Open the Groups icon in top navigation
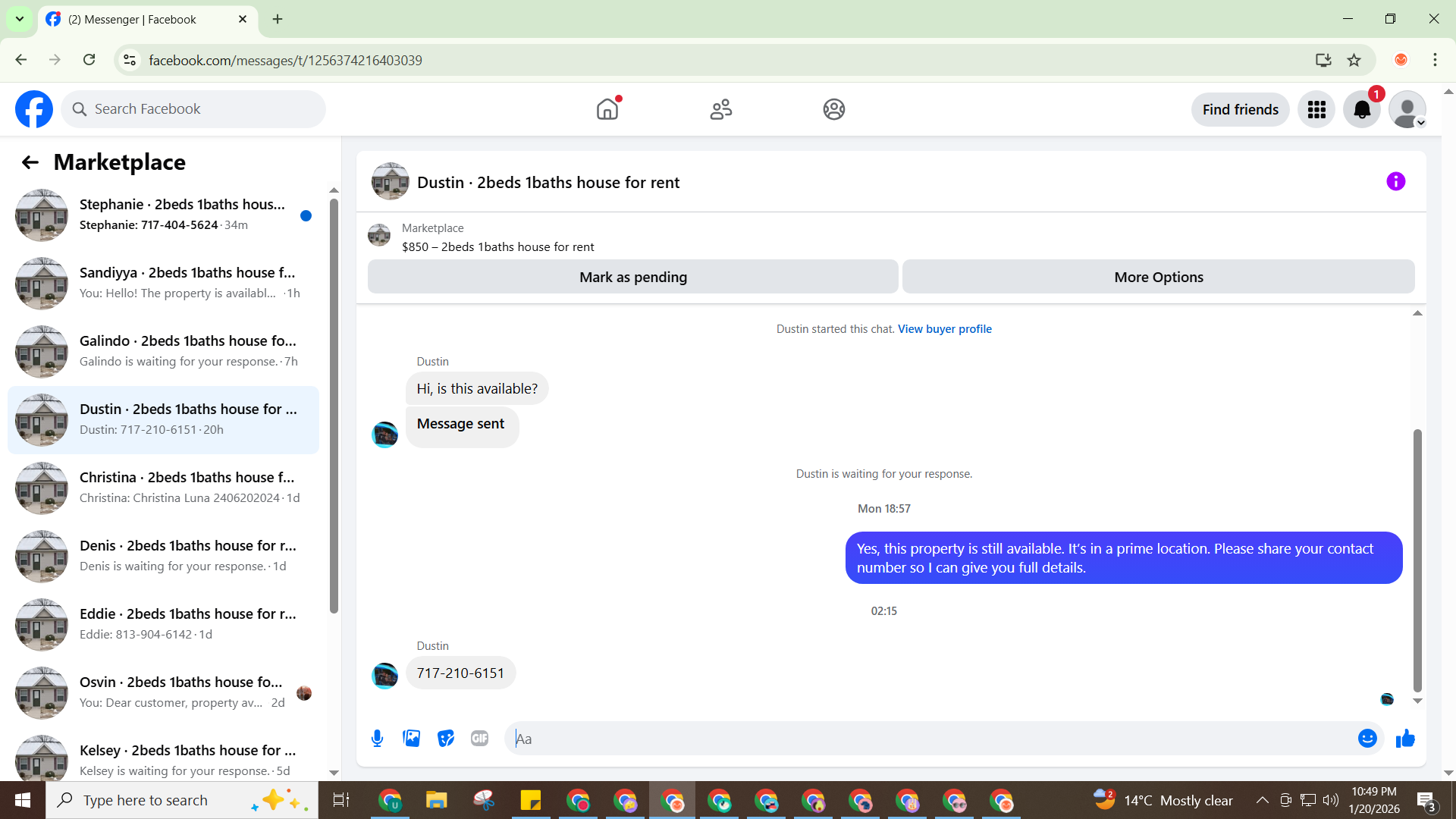Viewport: 1456px width, 819px height. click(x=834, y=109)
